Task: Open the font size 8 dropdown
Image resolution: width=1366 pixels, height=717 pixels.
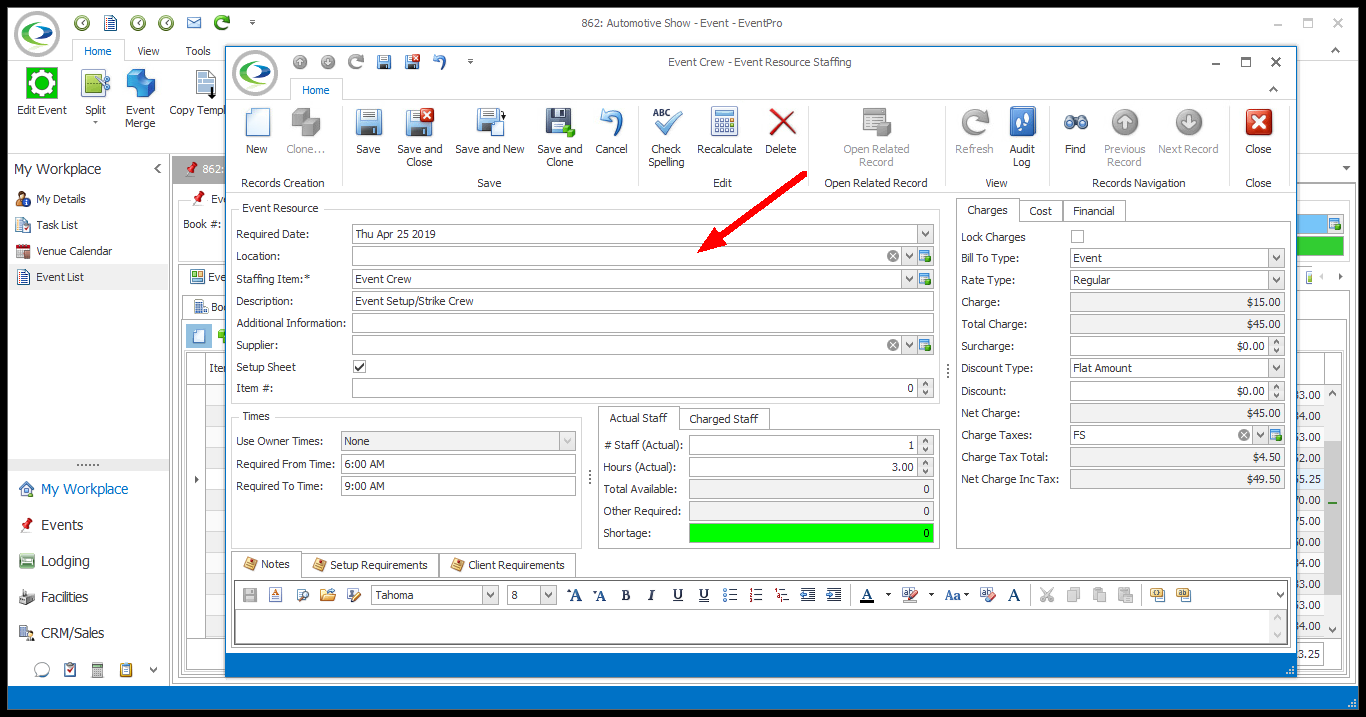Action: click(x=548, y=595)
